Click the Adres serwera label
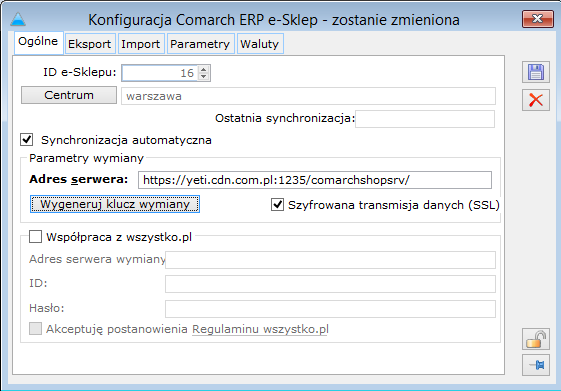Screen dimensions: 561x391 click(x=78, y=179)
